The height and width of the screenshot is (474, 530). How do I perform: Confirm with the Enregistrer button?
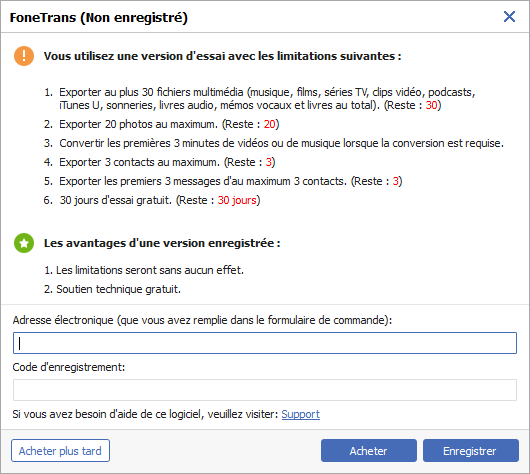(x=471, y=451)
